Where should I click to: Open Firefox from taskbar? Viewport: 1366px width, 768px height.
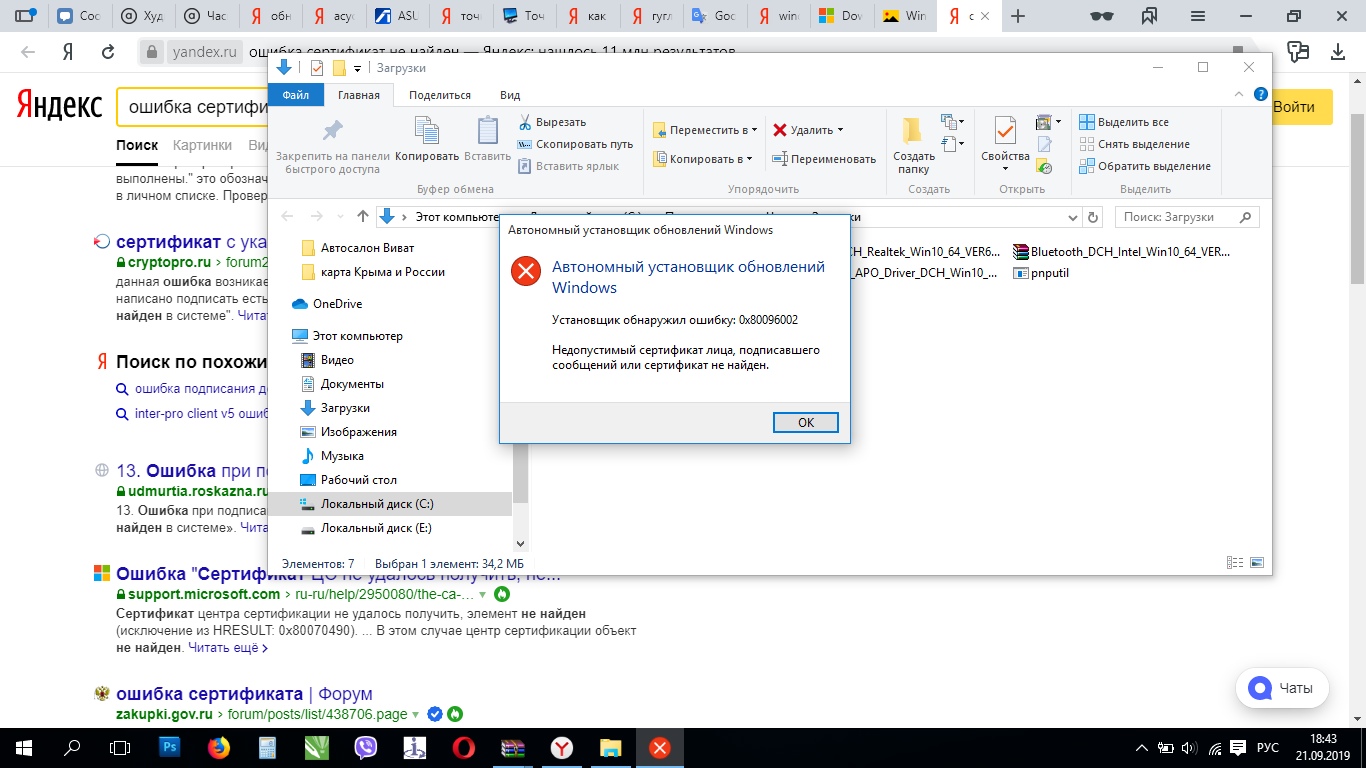[x=219, y=747]
